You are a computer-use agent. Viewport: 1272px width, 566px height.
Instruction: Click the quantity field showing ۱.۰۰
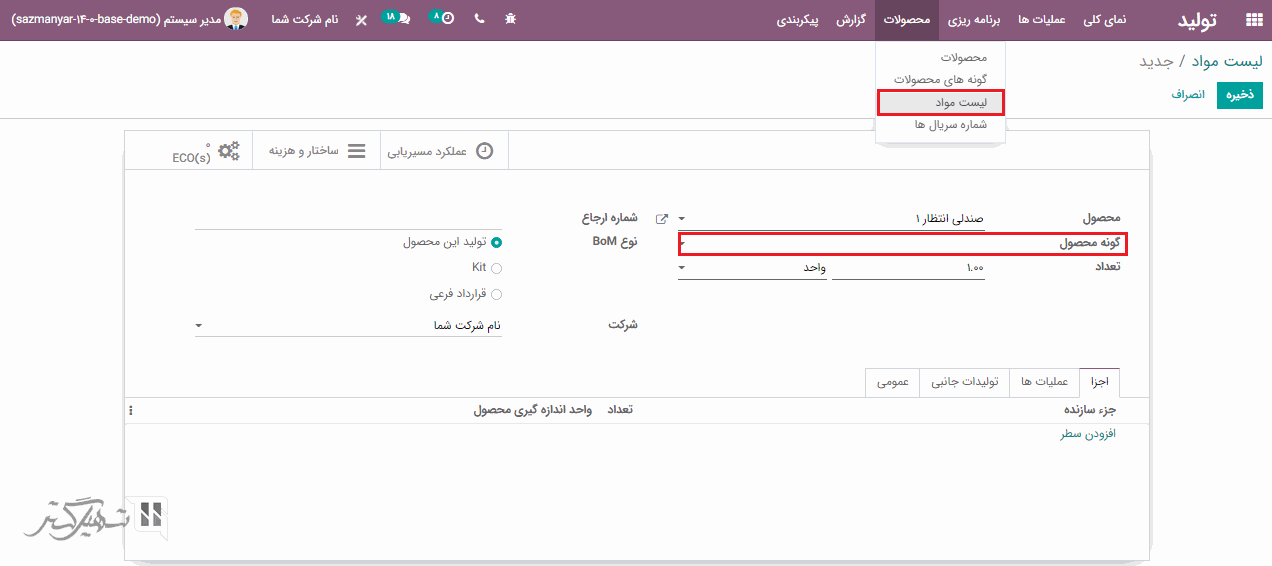[908, 268]
